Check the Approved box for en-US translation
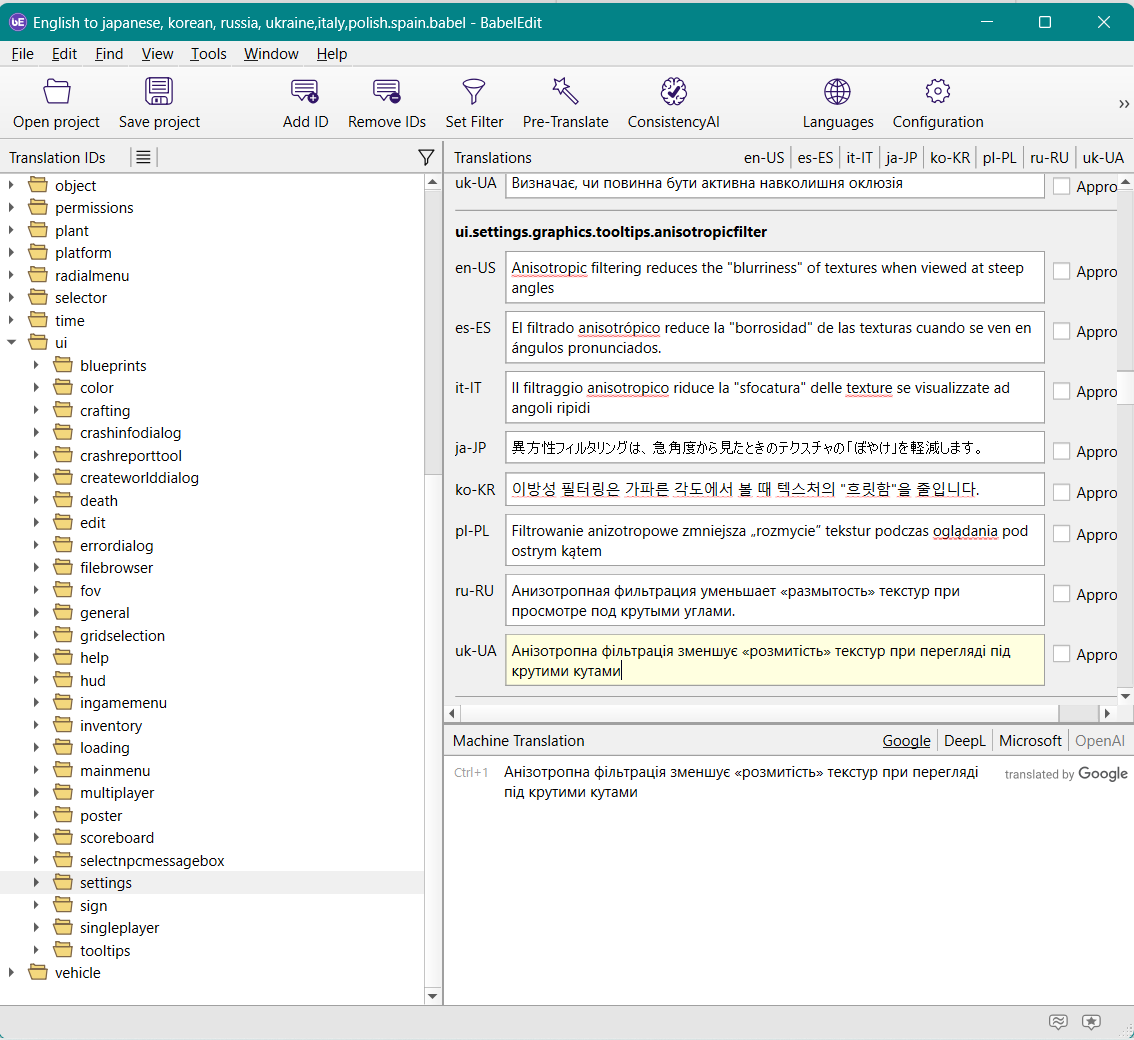This screenshot has width=1134, height=1040. pyautogui.click(x=1061, y=271)
